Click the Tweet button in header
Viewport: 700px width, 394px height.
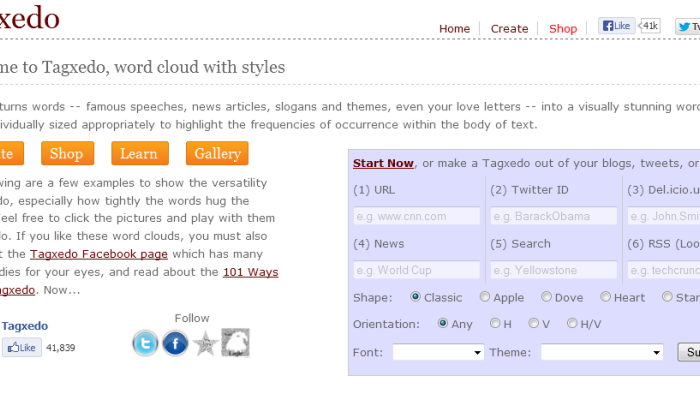pyautogui.click(x=688, y=27)
